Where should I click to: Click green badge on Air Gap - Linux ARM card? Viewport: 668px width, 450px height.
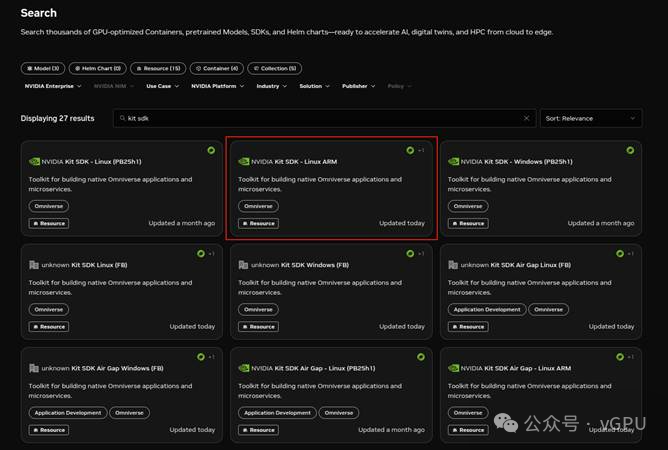click(x=620, y=357)
